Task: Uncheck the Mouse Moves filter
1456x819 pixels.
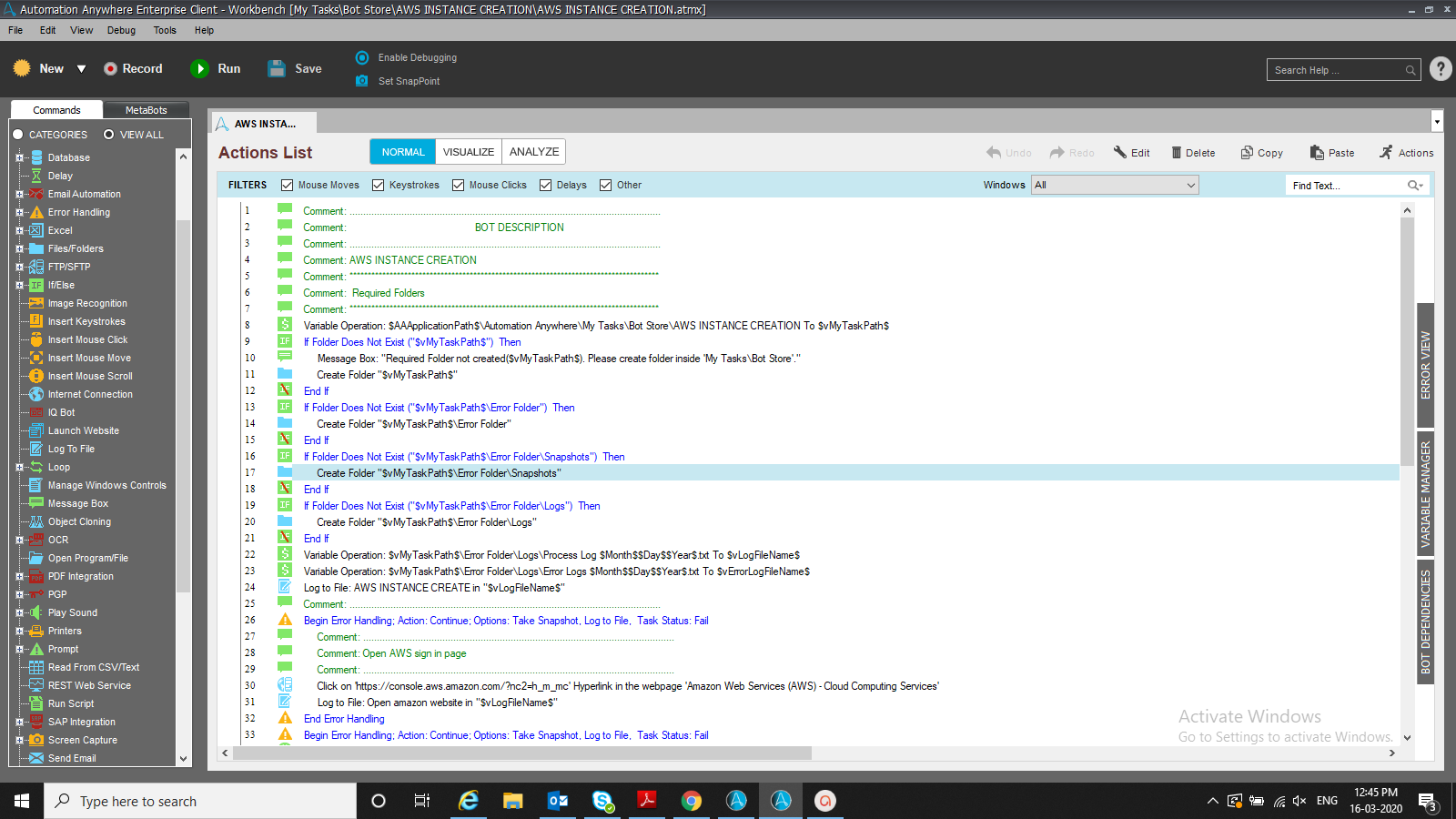Action: point(287,186)
